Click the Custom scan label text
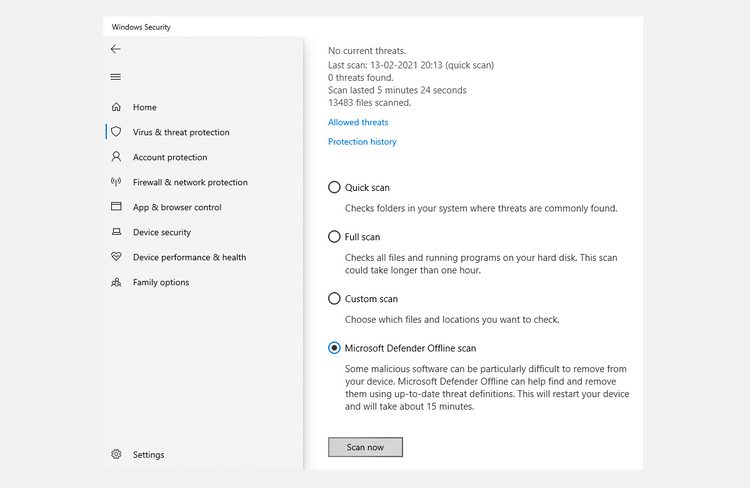The image size is (750, 488). point(372,299)
